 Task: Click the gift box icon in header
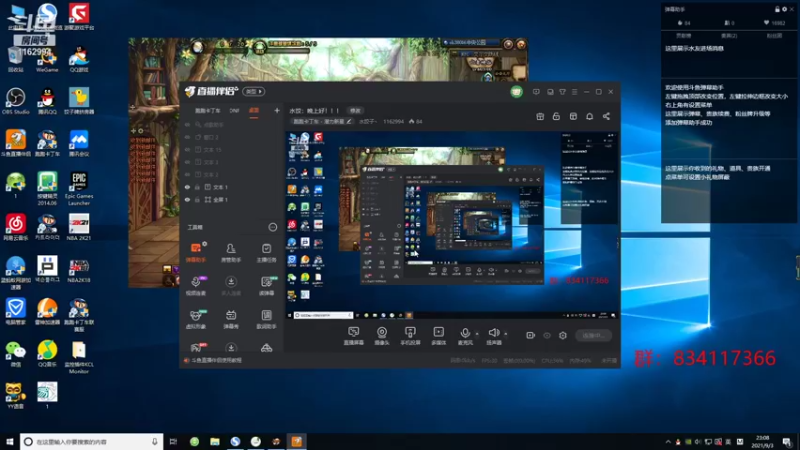[x=540, y=116]
